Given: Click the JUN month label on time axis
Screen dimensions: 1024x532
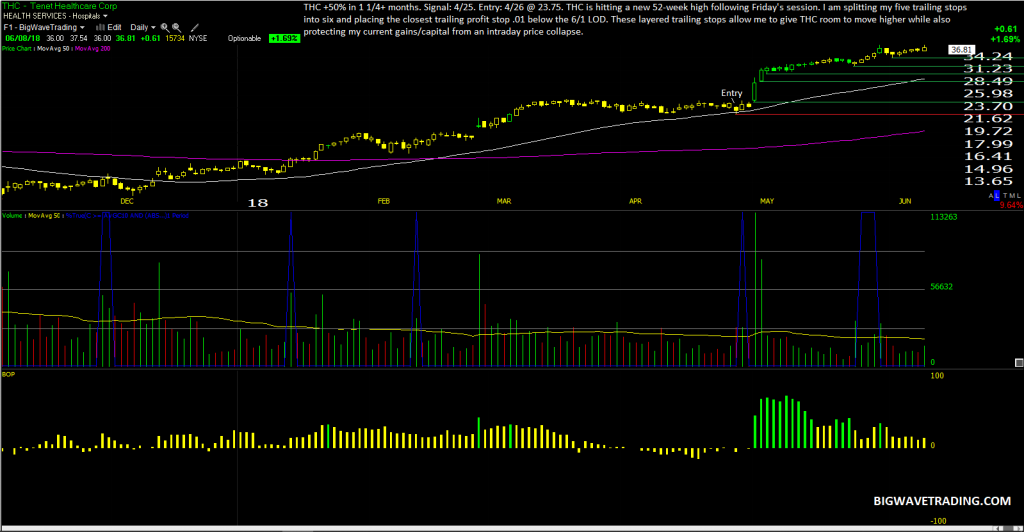Looking at the screenshot, I should tap(904, 201).
